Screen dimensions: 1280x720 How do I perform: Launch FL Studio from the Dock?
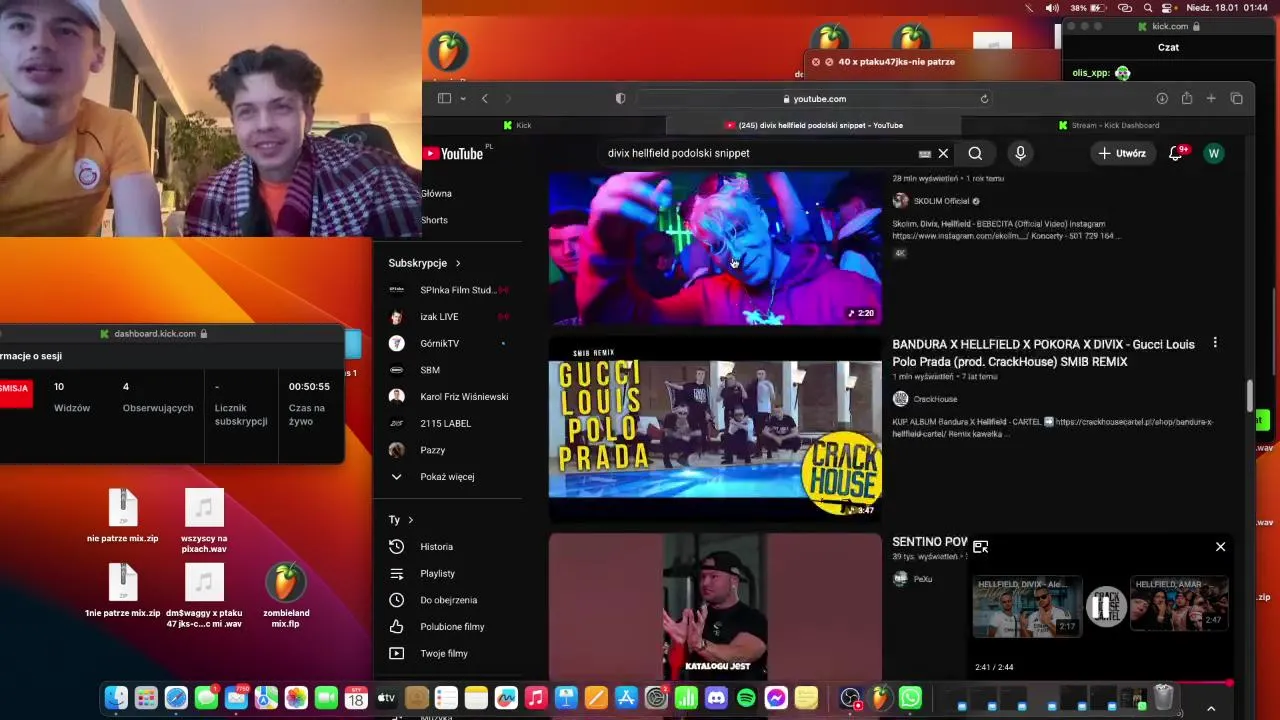tap(880, 698)
